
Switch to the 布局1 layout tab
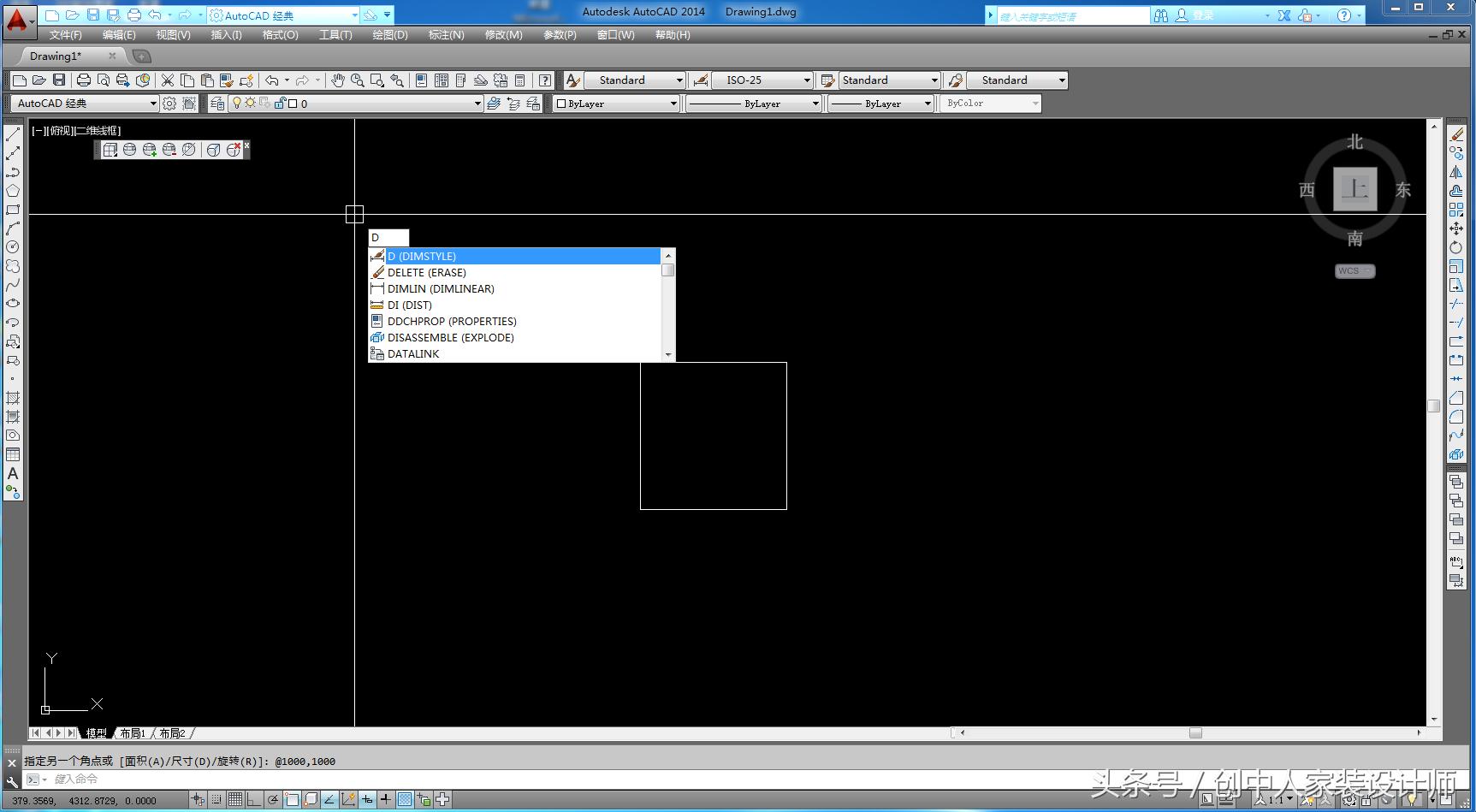[x=133, y=733]
